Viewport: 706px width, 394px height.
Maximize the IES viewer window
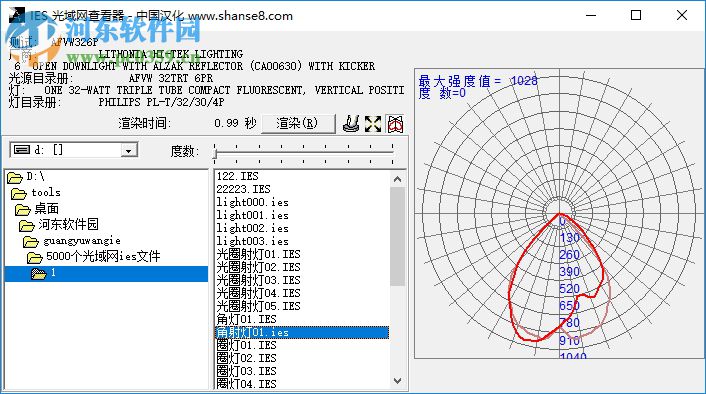point(636,15)
